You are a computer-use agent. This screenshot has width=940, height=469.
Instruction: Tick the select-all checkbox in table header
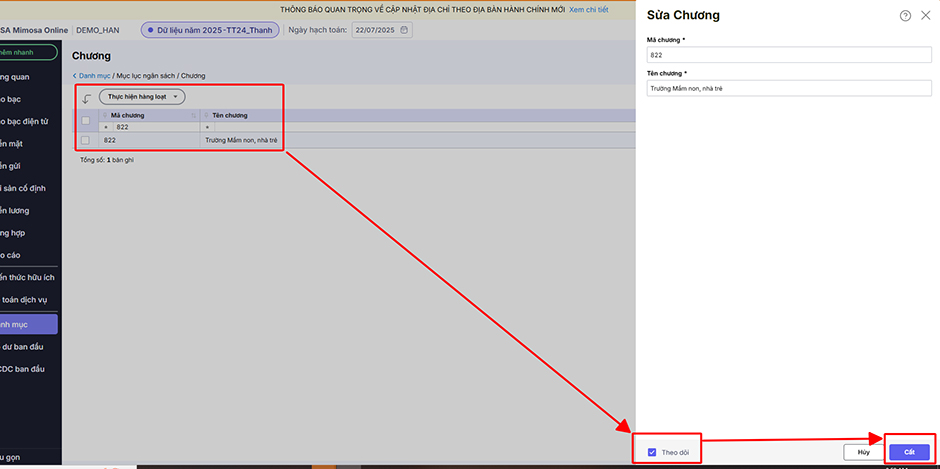[86, 121]
